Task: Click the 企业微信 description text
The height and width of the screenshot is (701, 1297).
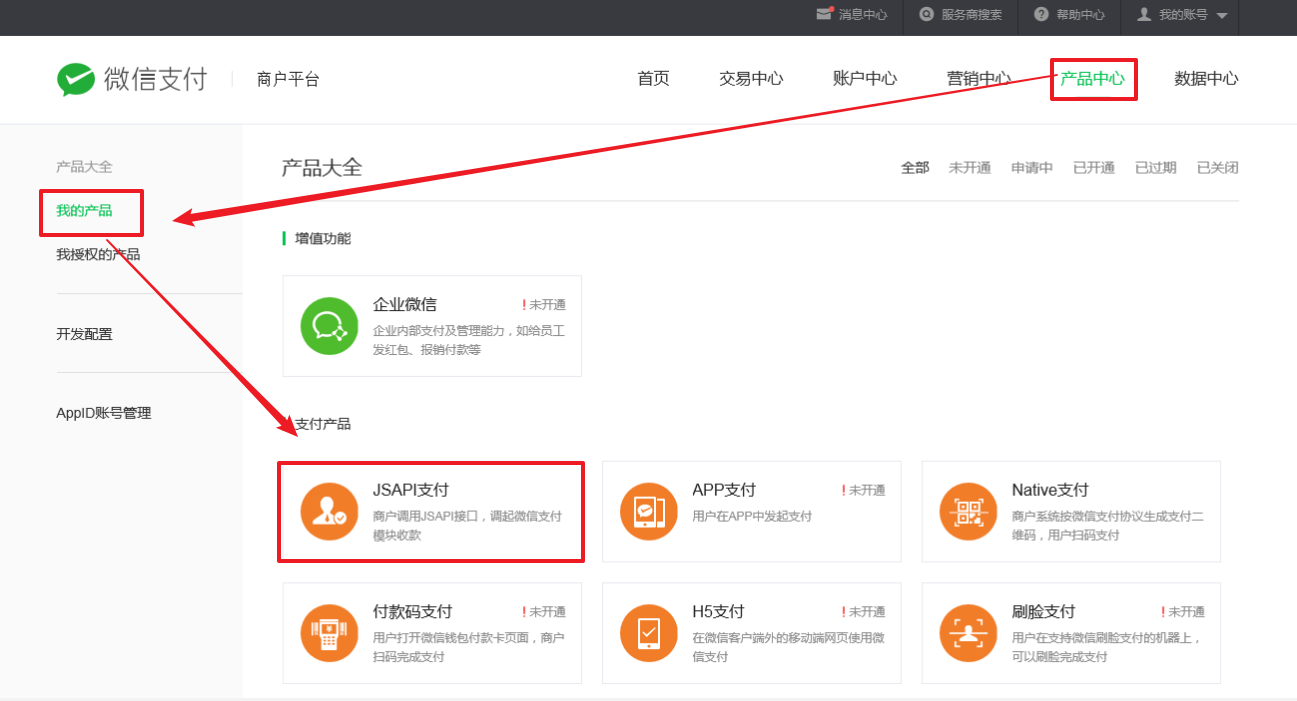Action: [469, 341]
